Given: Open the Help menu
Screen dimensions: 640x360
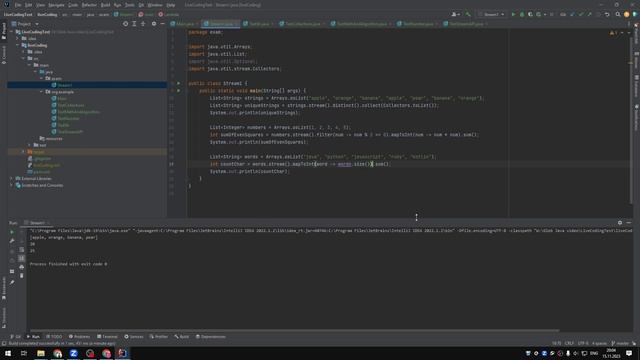Looking at the screenshot, I should click(171, 5).
